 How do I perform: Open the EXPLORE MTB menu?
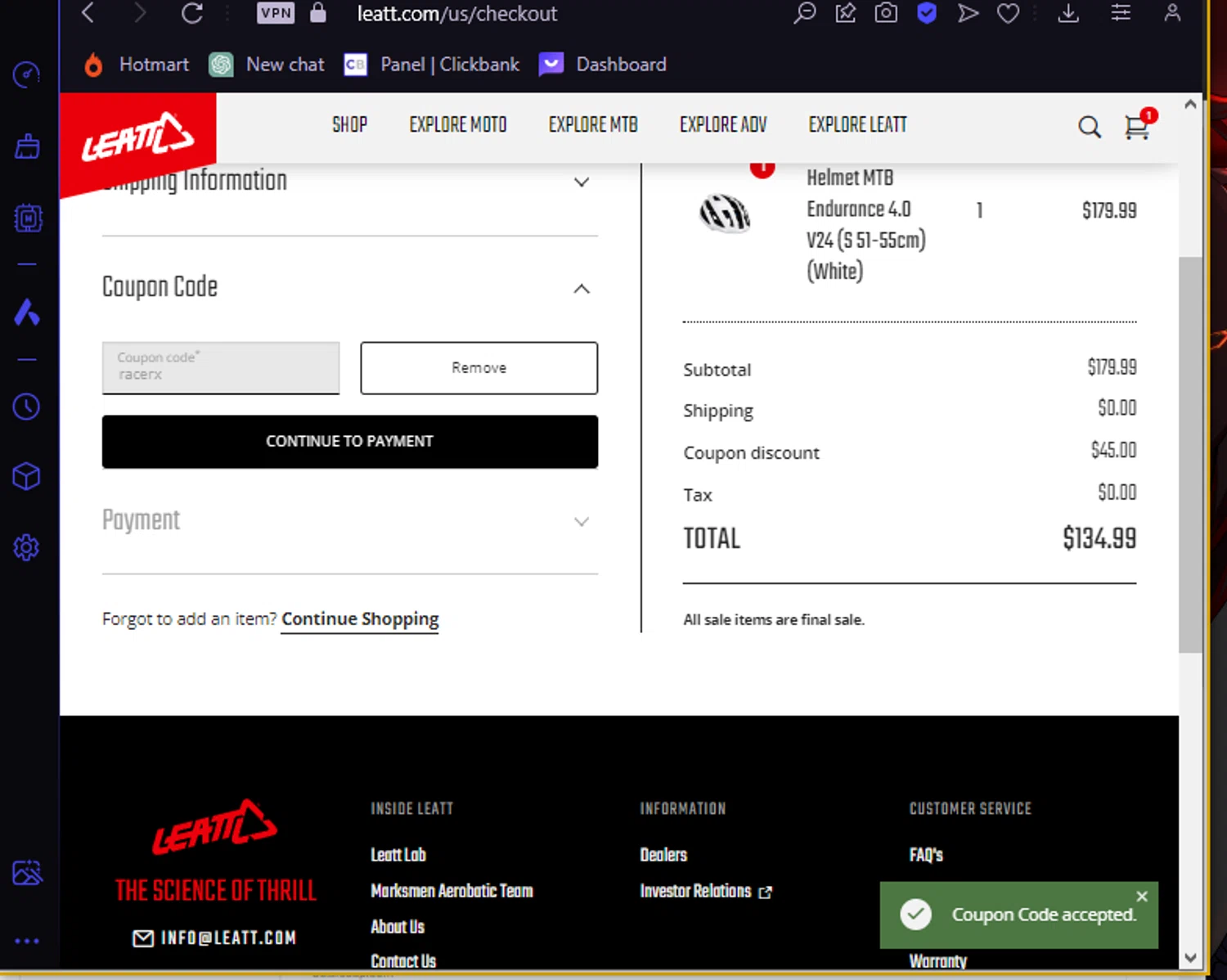(593, 124)
